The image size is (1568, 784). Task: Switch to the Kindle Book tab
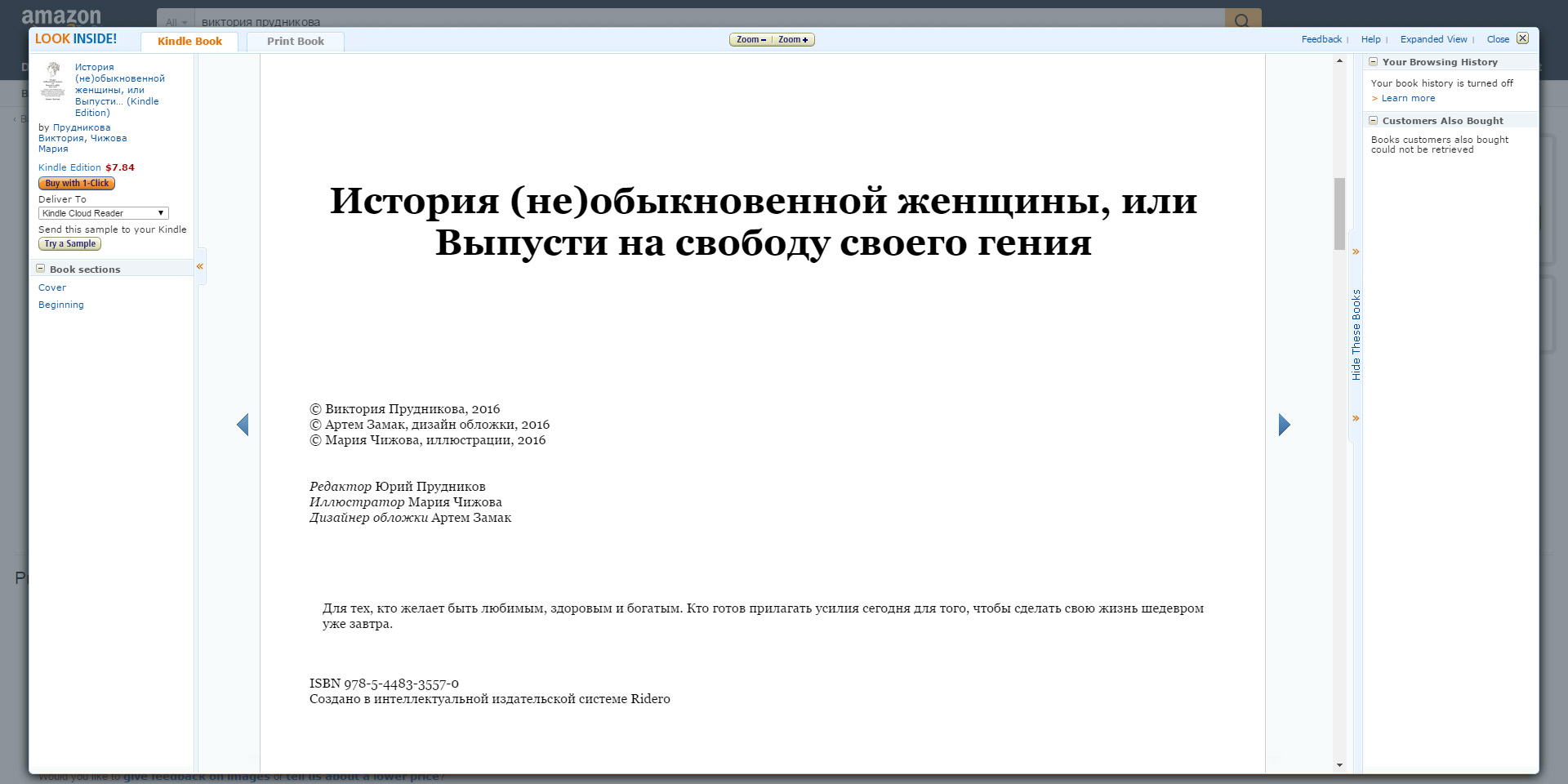pos(189,42)
